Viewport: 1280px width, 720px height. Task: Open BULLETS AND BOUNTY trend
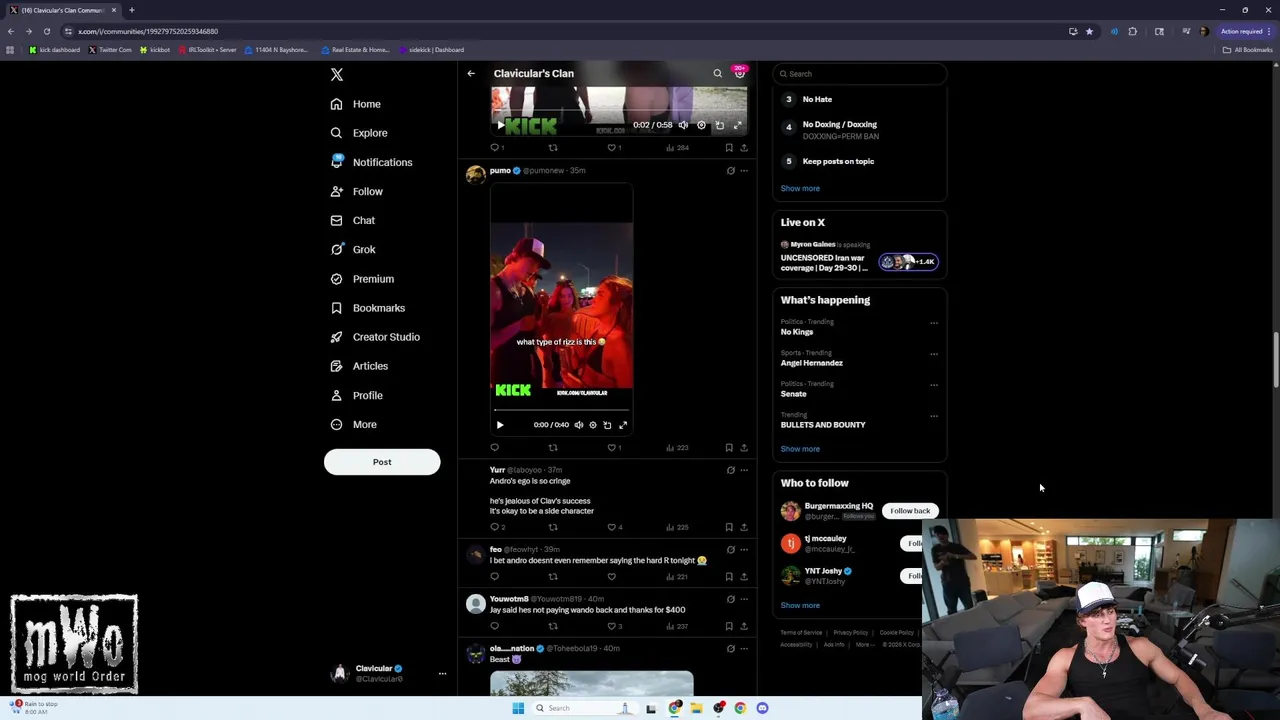pyautogui.click(x=823, y=425)
